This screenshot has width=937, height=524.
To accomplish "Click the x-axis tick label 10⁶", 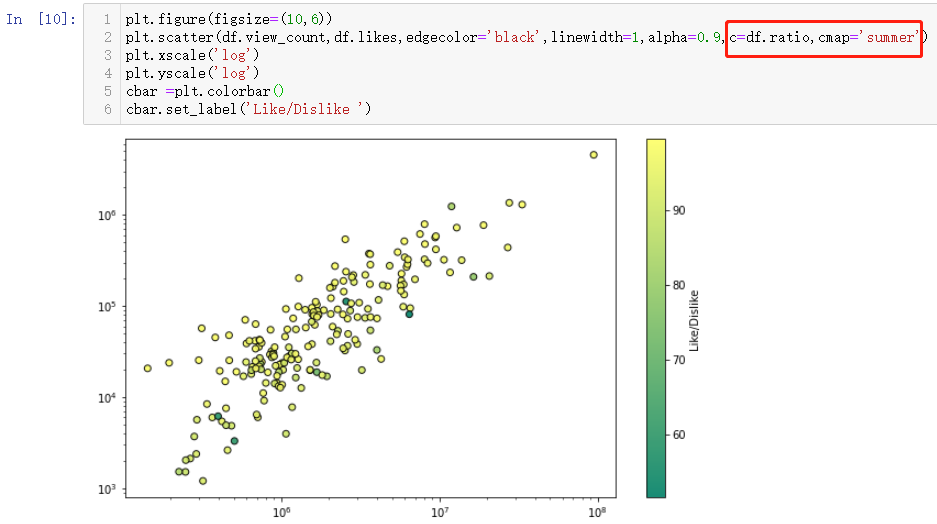I will [281, 512].
